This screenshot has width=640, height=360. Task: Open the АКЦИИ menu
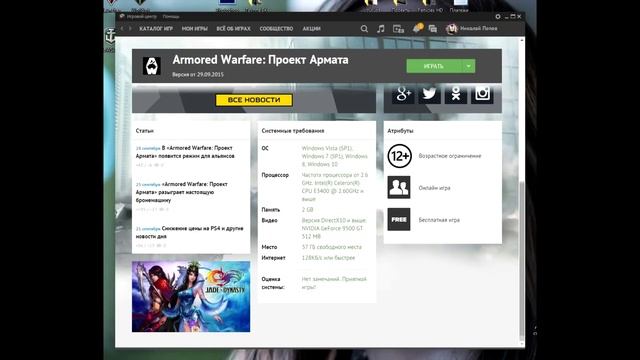[311, 29]
